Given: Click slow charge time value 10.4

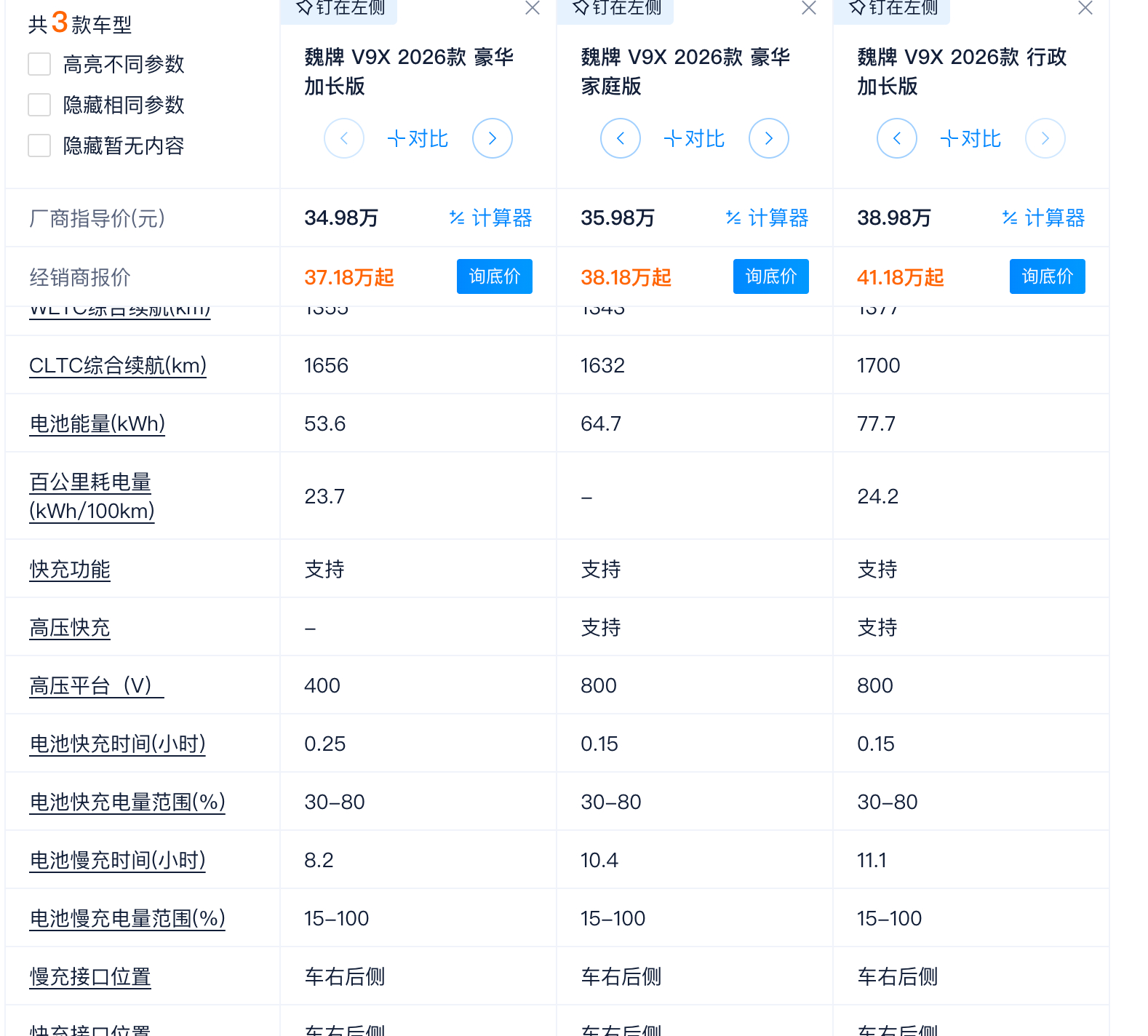Looking at the screenshot, I should tap(599, 860).
